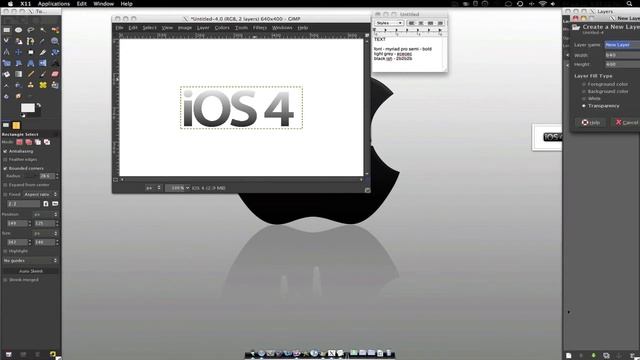
Task: Click the Width field in New Layer dialog
Action: pos(622,55)
